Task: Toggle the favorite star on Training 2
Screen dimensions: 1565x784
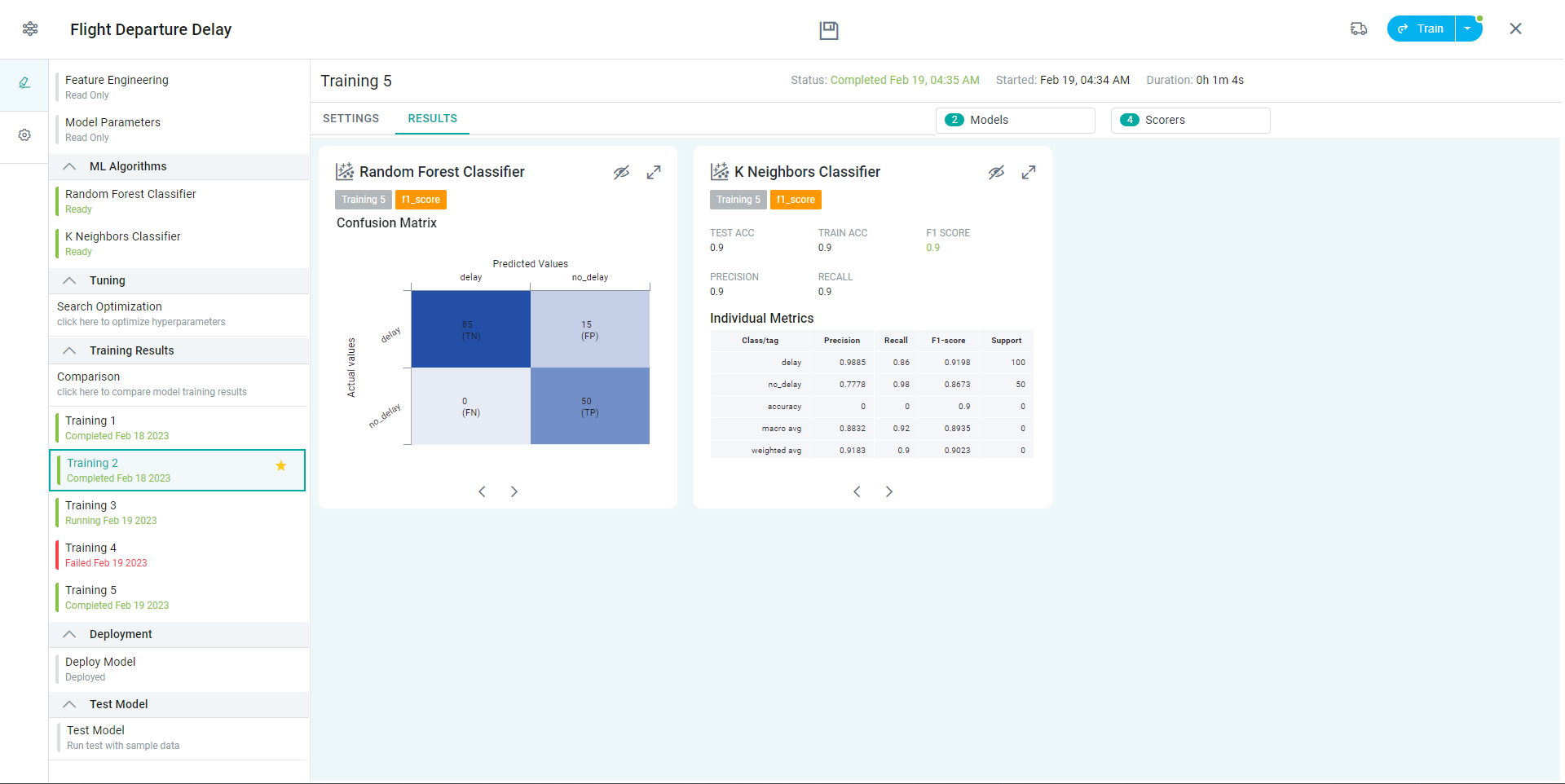Action: (x=281, y=466)
